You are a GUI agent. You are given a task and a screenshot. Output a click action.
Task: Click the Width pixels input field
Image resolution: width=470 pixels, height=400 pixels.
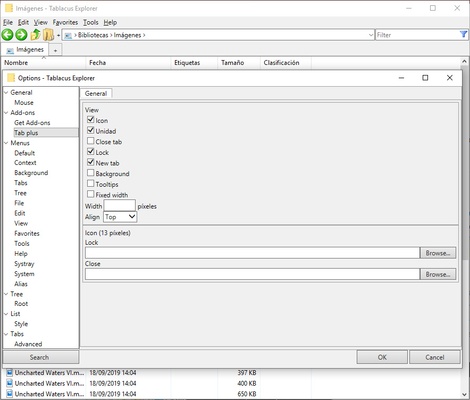[x=120, y=206]
